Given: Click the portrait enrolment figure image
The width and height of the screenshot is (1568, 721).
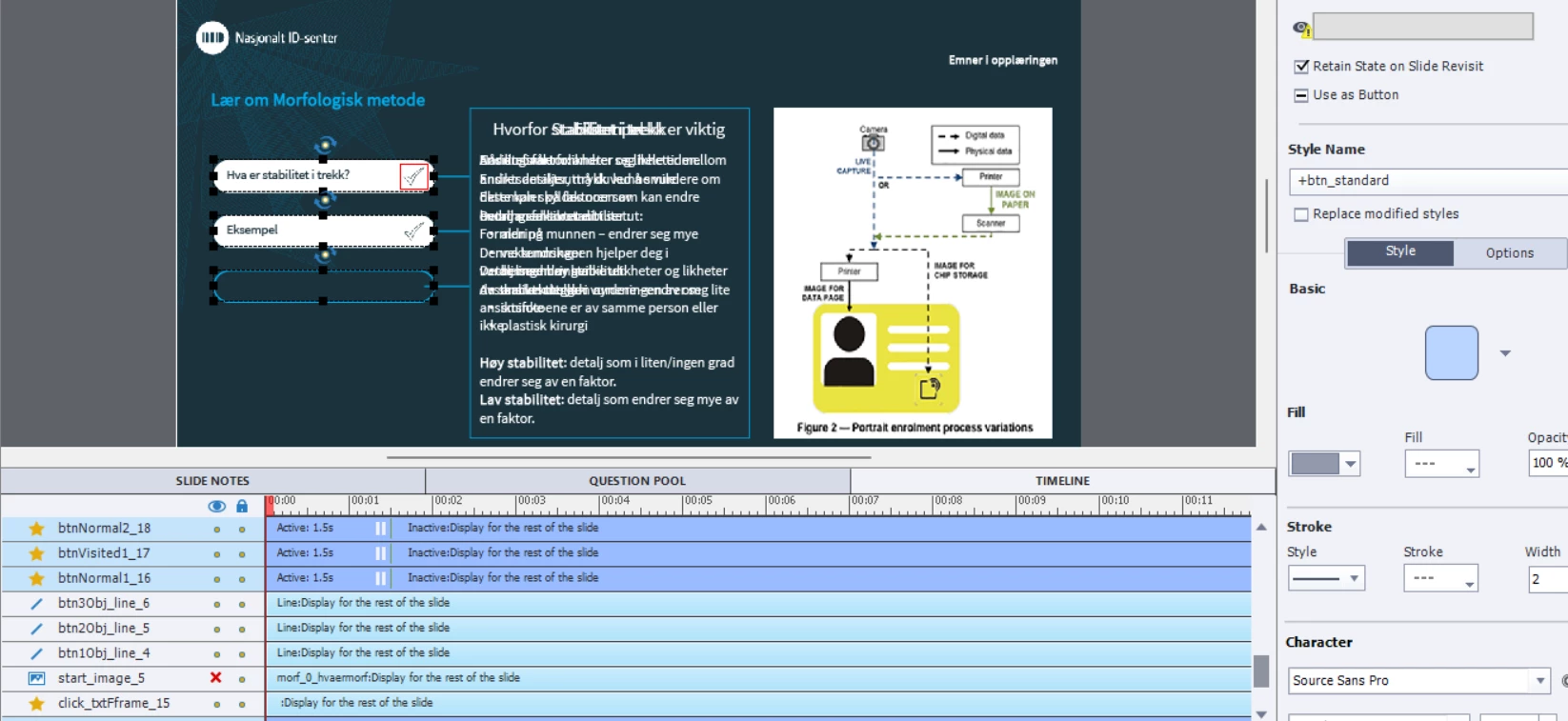Looking at the screenshot, I should pyautogui.click(x=913, y=272).
